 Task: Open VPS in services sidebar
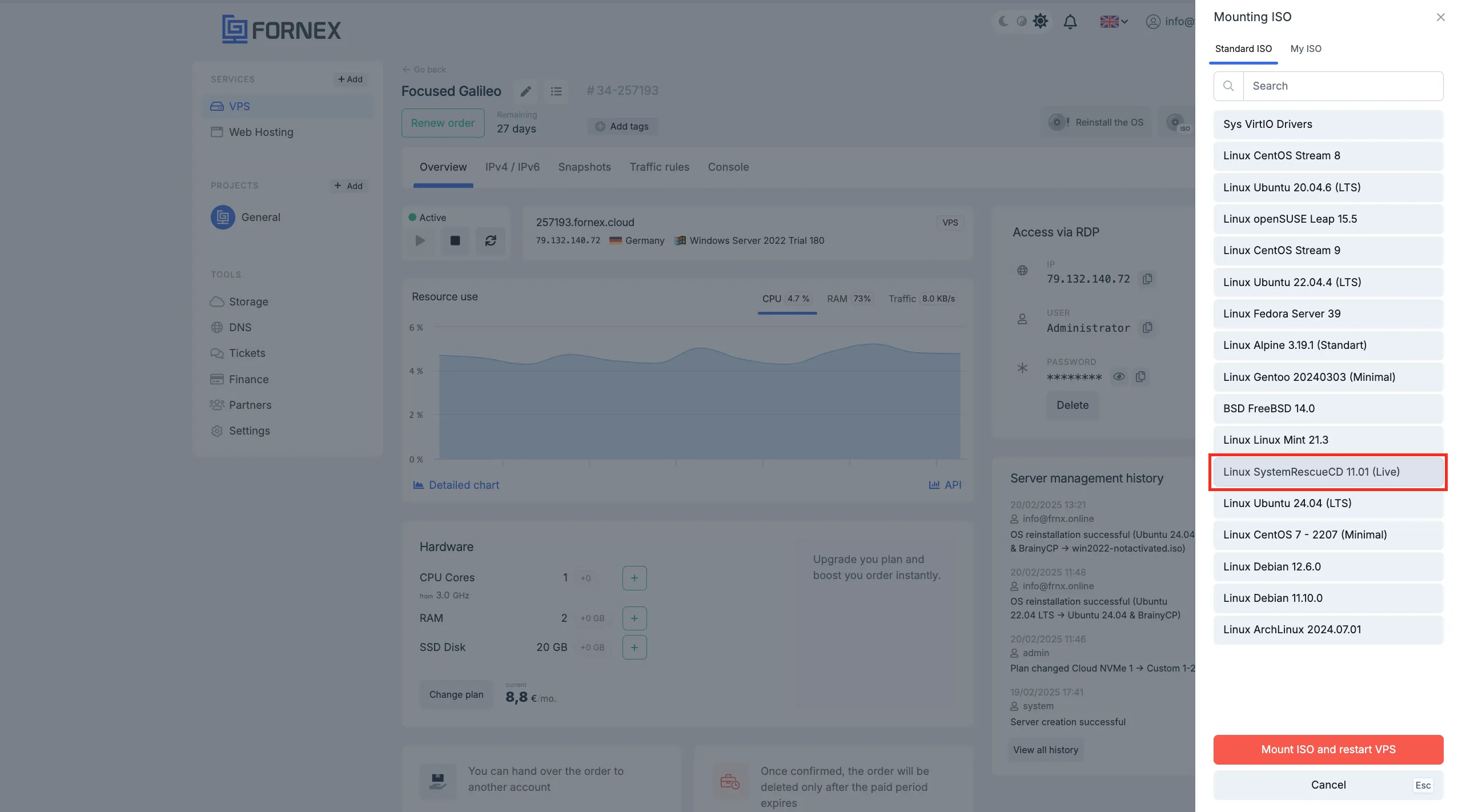(x=287, y=106)
